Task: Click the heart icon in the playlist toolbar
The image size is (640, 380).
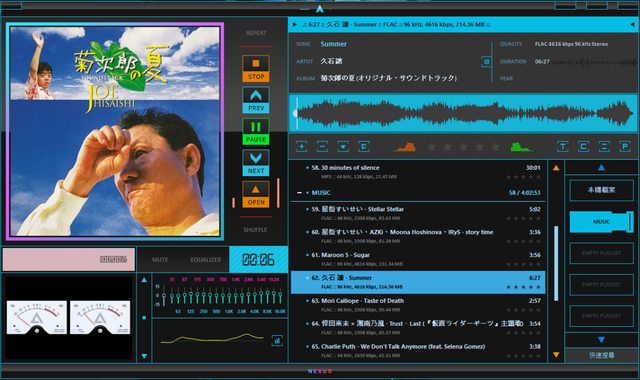Action: (x=343, y=147)
